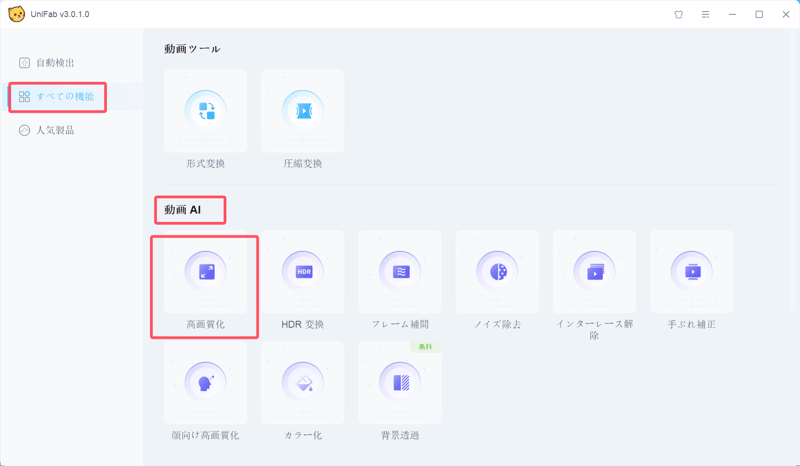Open the 形式変換 format conversion tool
This screenshot has width=800, height=466.
point(205,112)
